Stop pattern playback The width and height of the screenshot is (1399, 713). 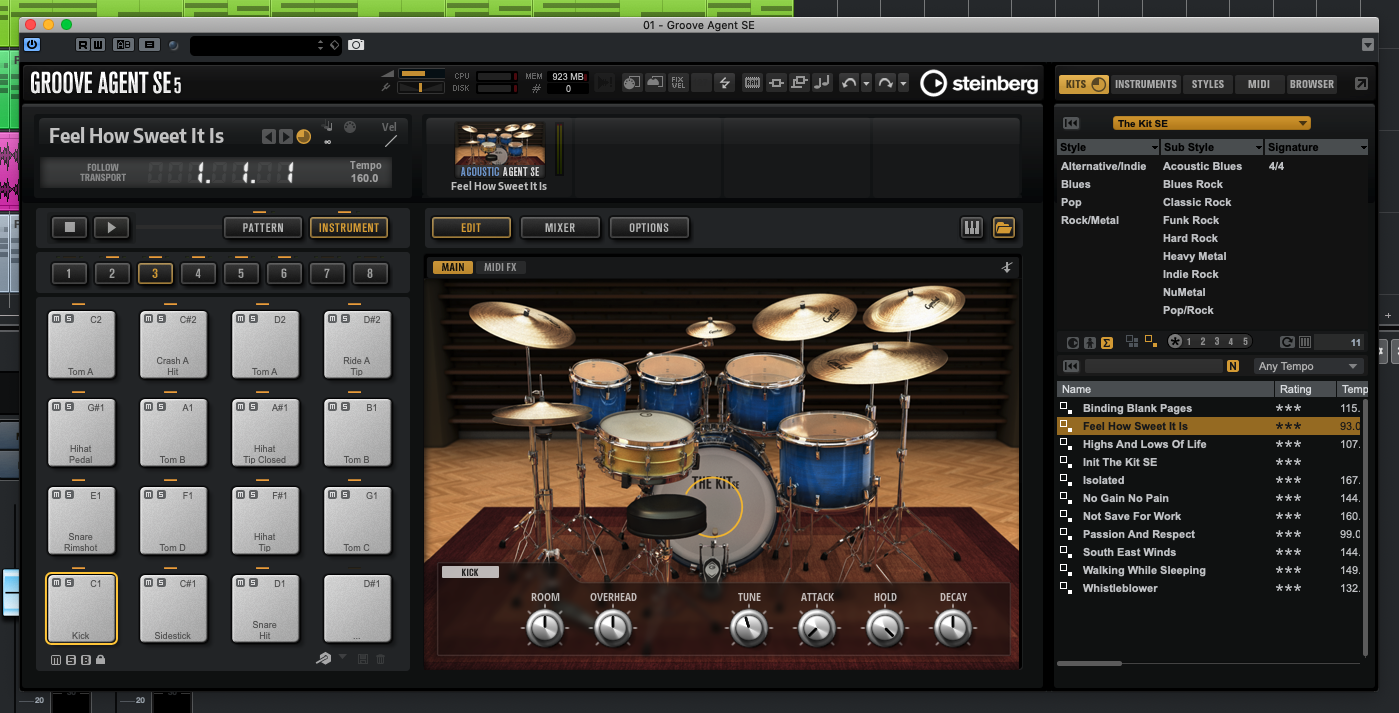pyautogui.click(x=69, y=228)
